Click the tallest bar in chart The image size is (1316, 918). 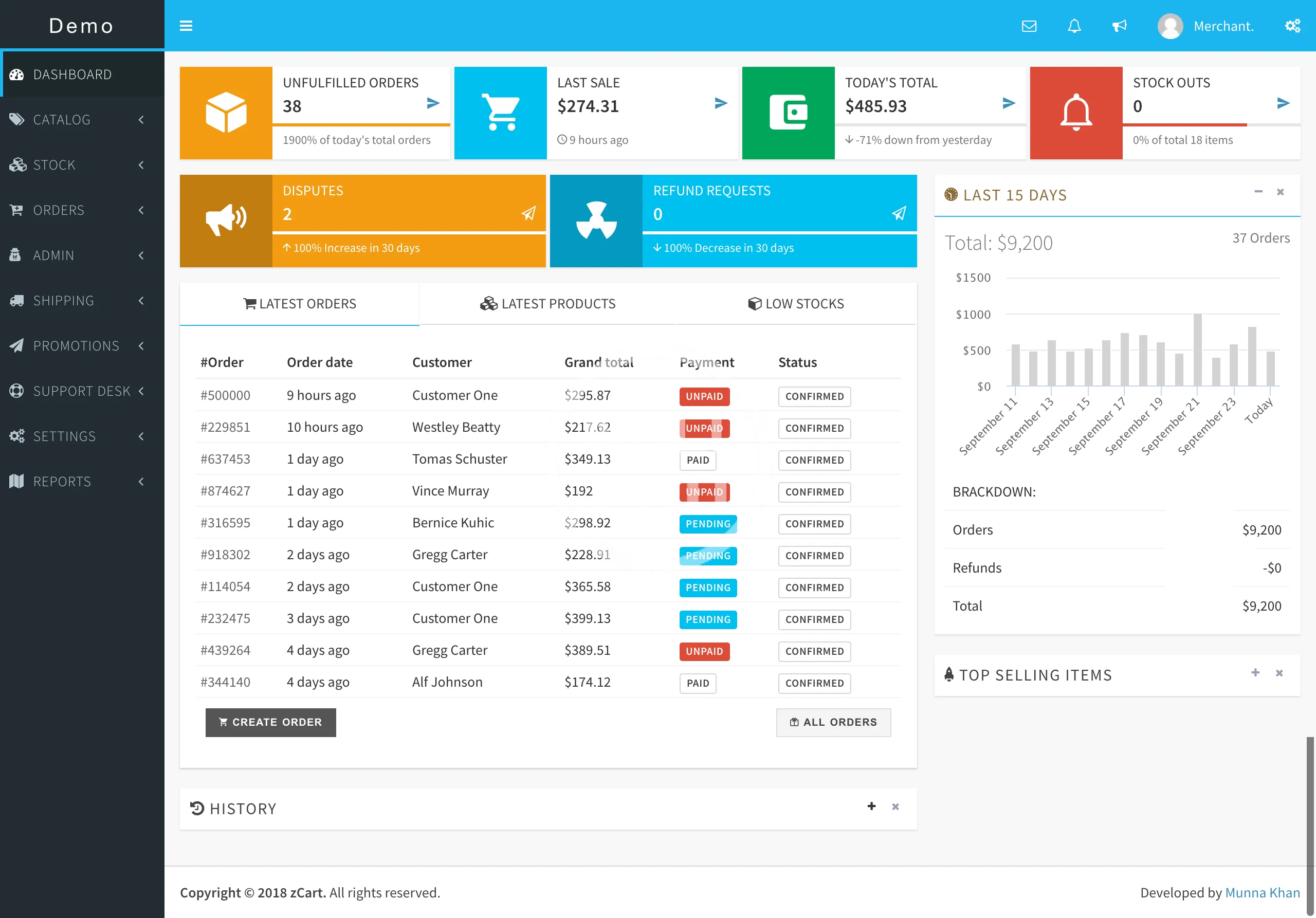pyautogui.click(x=1197, y=350)
